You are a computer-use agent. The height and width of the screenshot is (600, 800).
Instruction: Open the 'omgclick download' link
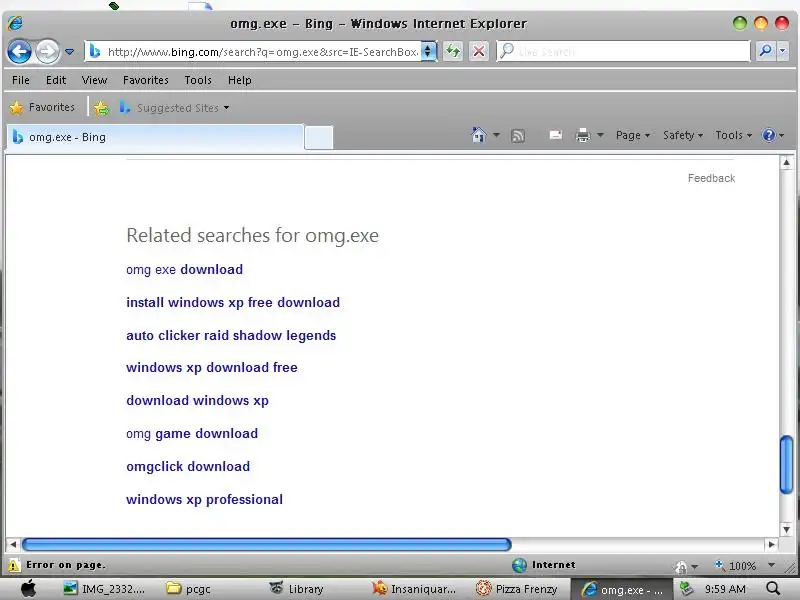point(188,466)
